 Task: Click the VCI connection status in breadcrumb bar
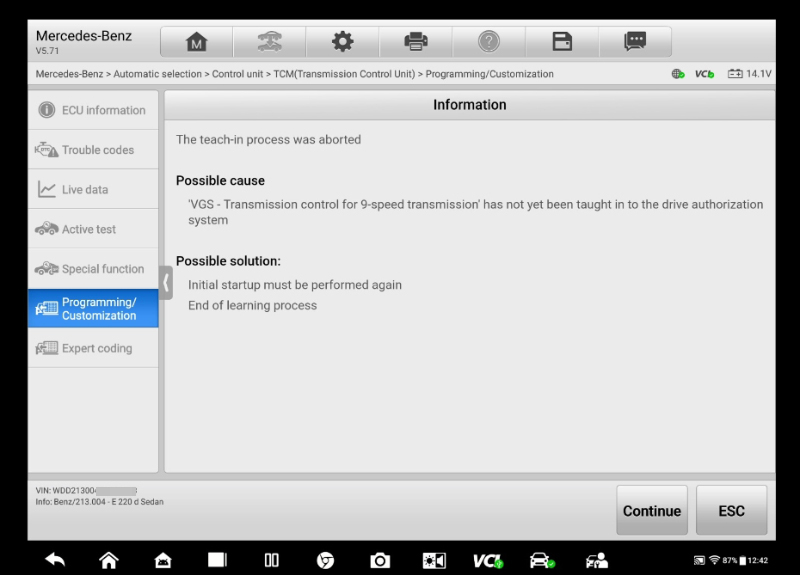coord(704,74)
